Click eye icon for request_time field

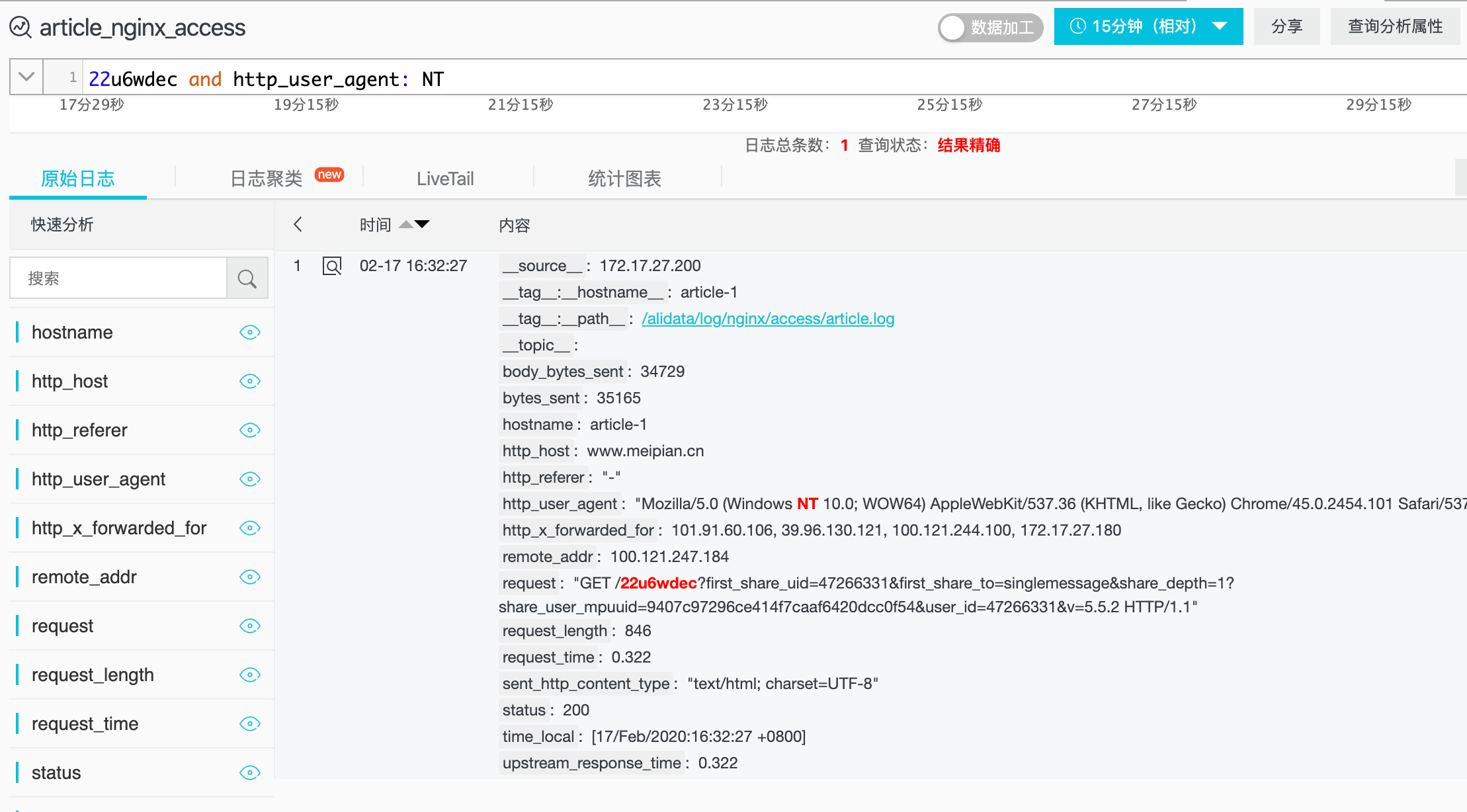pyautogui.click(x=249, y=723)
